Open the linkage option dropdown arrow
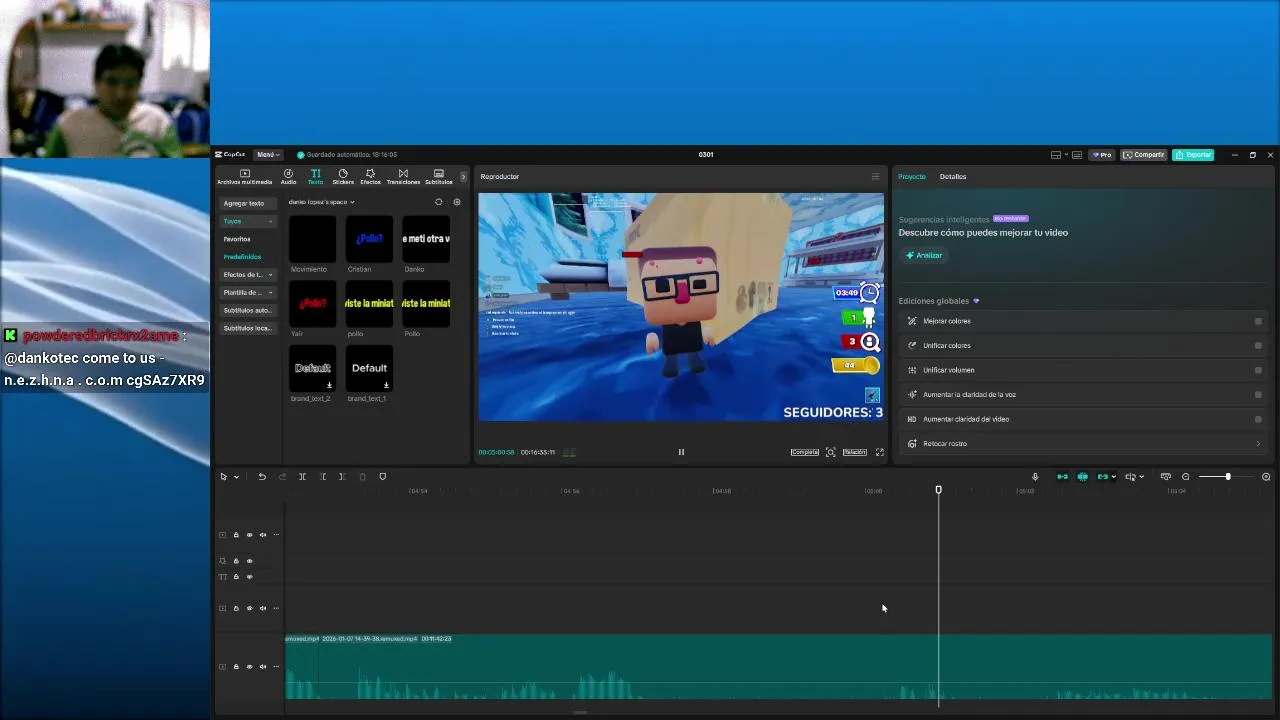This screenshot has height=720, width=1280. pyautogui.click(x=1113, y=477)
